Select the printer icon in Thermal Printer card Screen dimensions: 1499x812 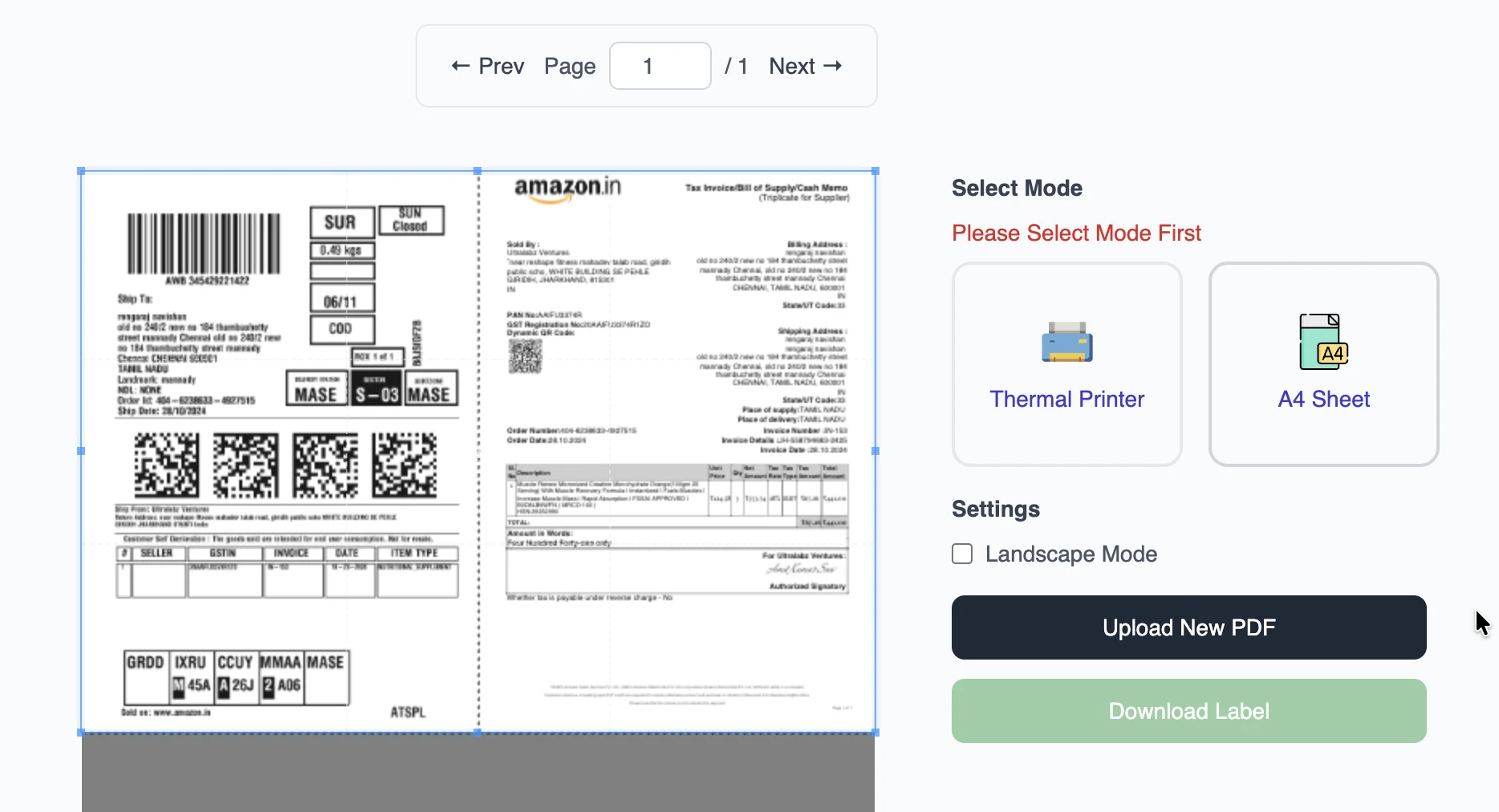coord(1066,343)
